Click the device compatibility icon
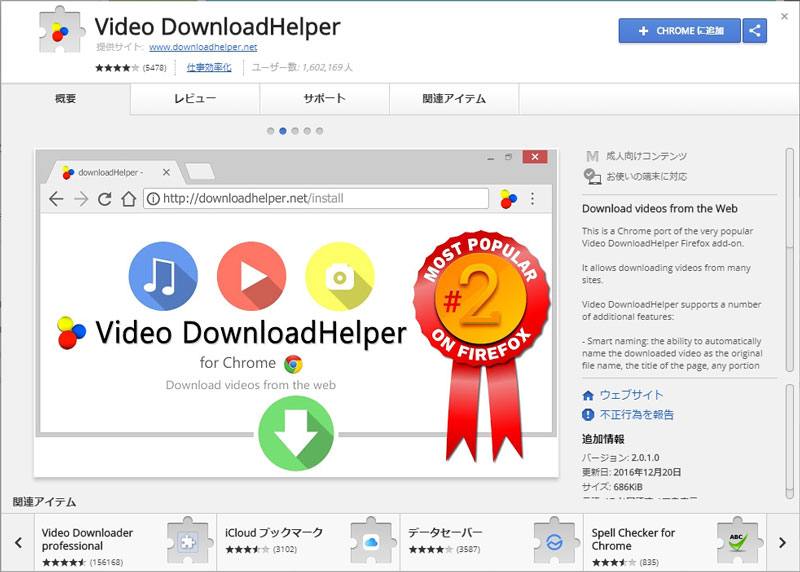This screenshot has width=800, height=572. tap(592, 177)
